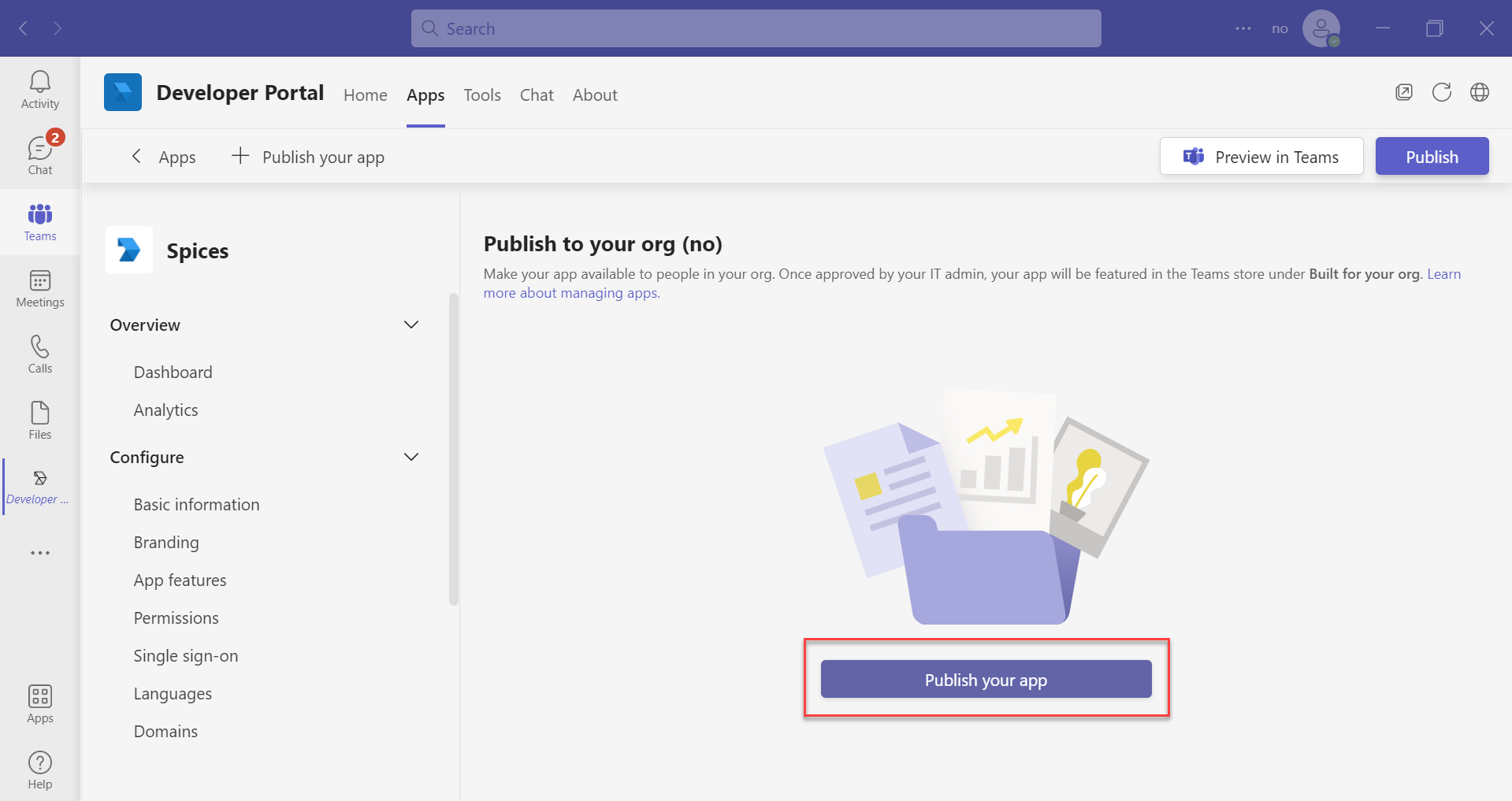Click the Spices app name
This screenshot has width=1512, height=801.
point(198,250)
